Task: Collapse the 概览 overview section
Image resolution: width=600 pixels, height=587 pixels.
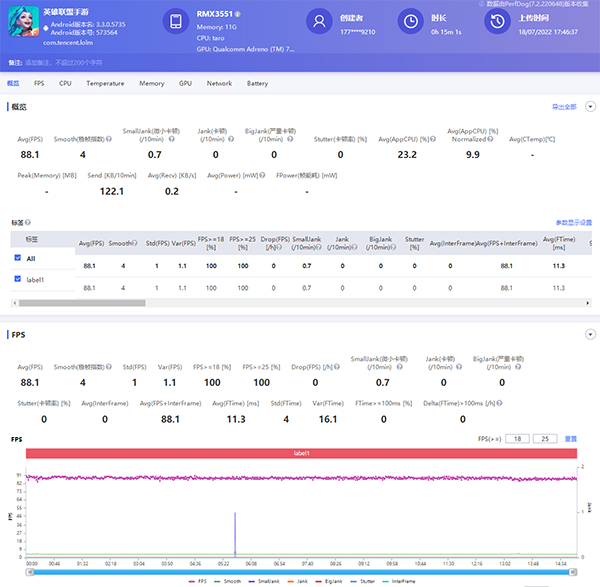Action: [x=589, y=106]
